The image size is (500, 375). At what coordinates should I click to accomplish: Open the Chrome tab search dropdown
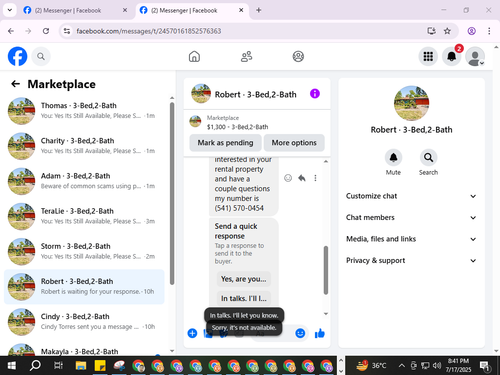coord(10,10)
